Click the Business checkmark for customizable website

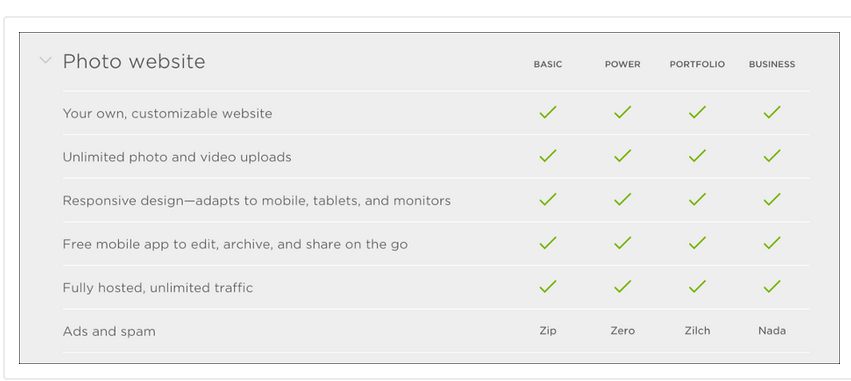click(772, 112)
